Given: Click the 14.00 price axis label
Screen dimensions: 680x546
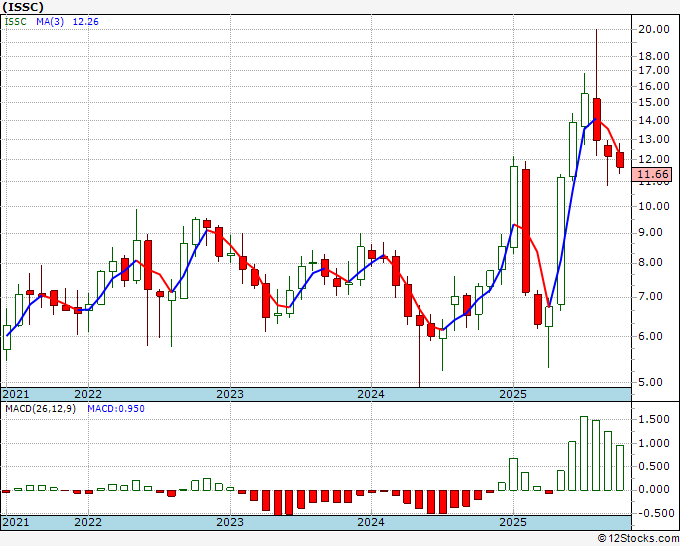Looking at the screenshot, I should tap(654, 120).
